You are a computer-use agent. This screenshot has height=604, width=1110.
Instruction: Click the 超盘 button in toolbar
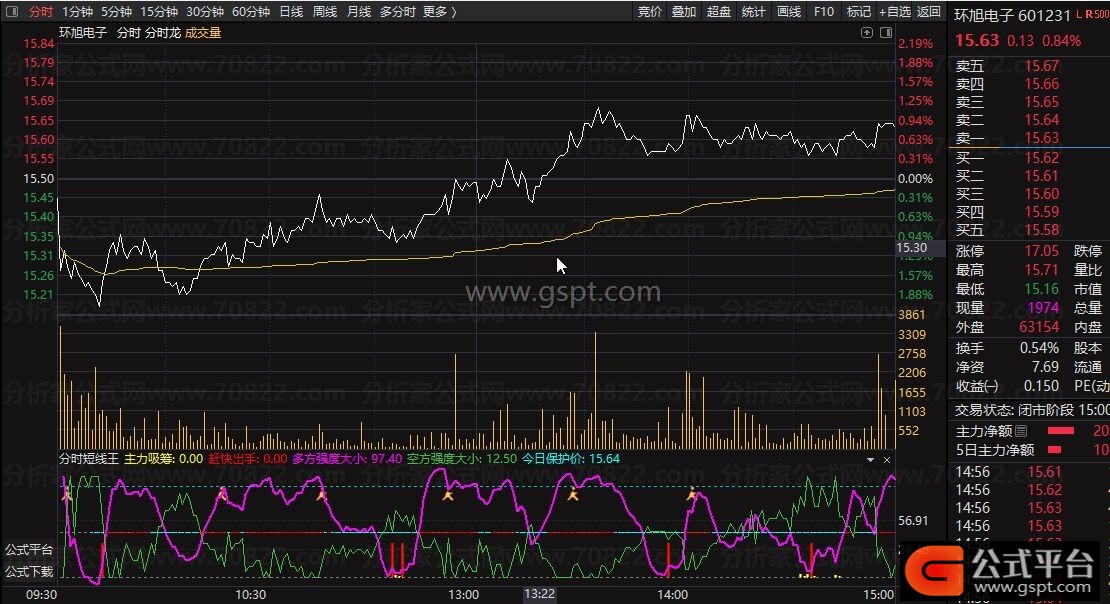719,11
